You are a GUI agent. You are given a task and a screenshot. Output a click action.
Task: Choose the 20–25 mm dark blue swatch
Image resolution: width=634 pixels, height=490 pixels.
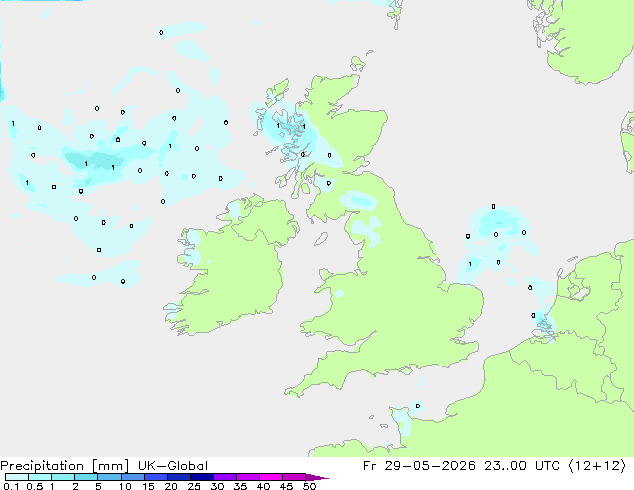179,477
